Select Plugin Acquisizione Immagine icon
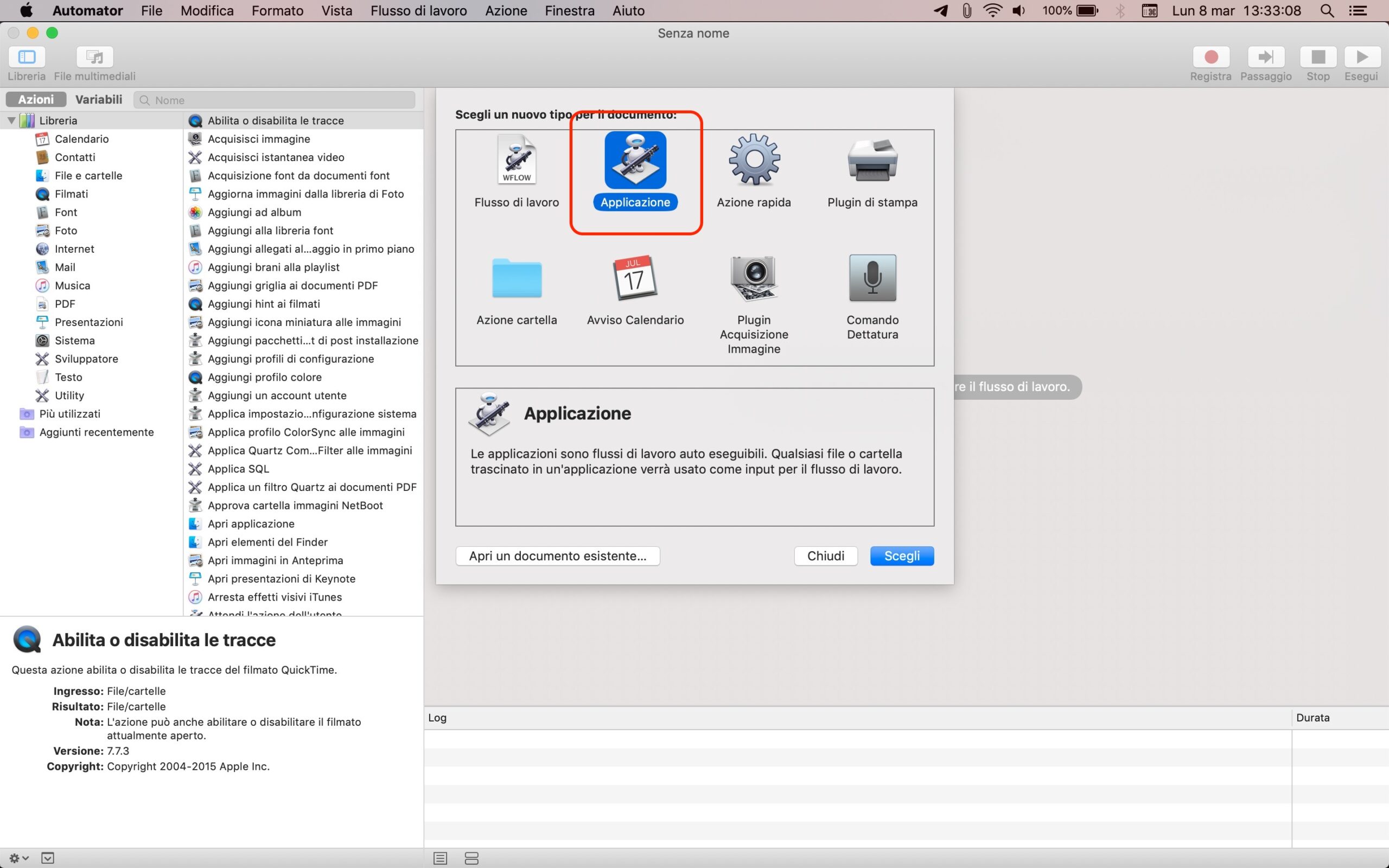 754,278
